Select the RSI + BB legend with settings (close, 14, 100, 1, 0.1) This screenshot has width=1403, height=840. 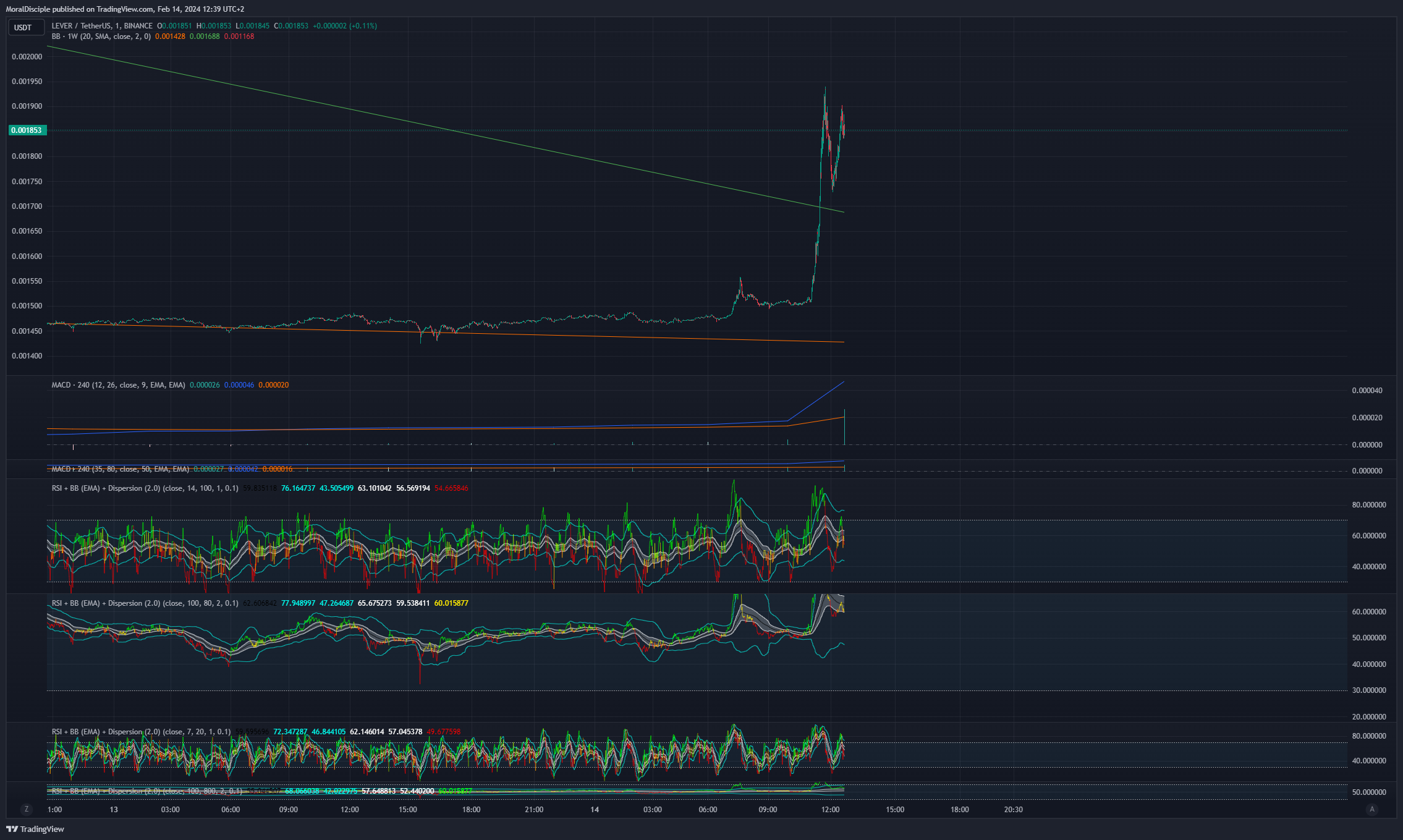[145, 488]
